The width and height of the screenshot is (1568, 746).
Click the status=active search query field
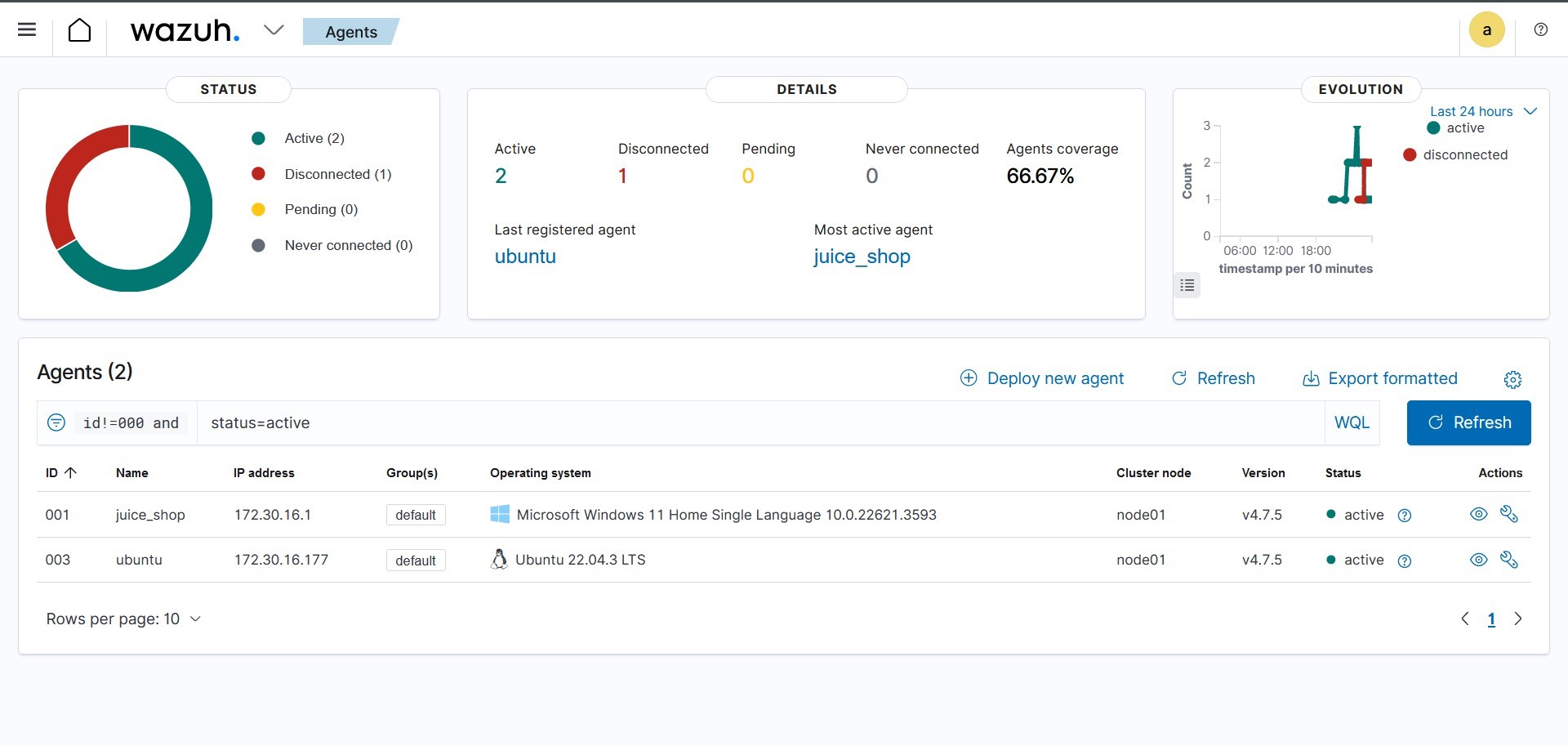point(759,422)
